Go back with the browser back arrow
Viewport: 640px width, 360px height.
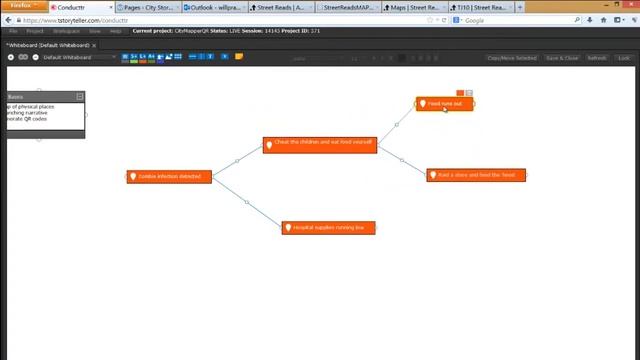(x=8, y=20)
